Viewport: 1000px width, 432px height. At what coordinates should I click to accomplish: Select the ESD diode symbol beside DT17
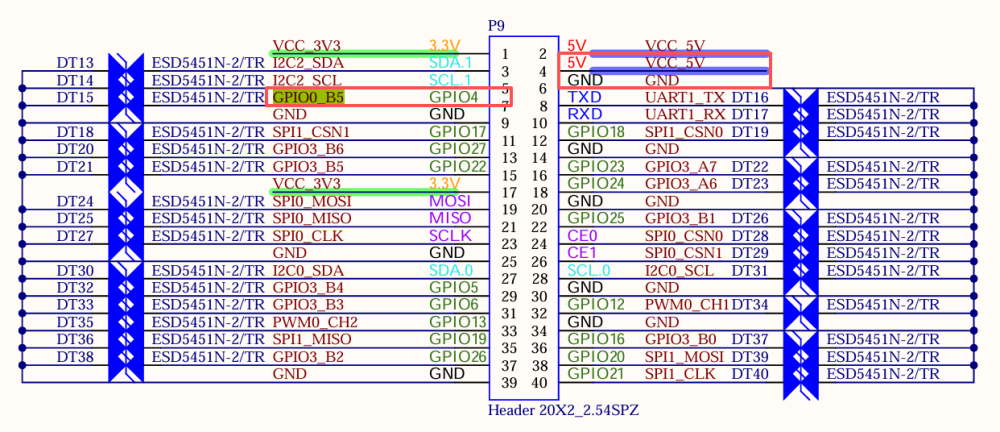(x=800, y=115)
